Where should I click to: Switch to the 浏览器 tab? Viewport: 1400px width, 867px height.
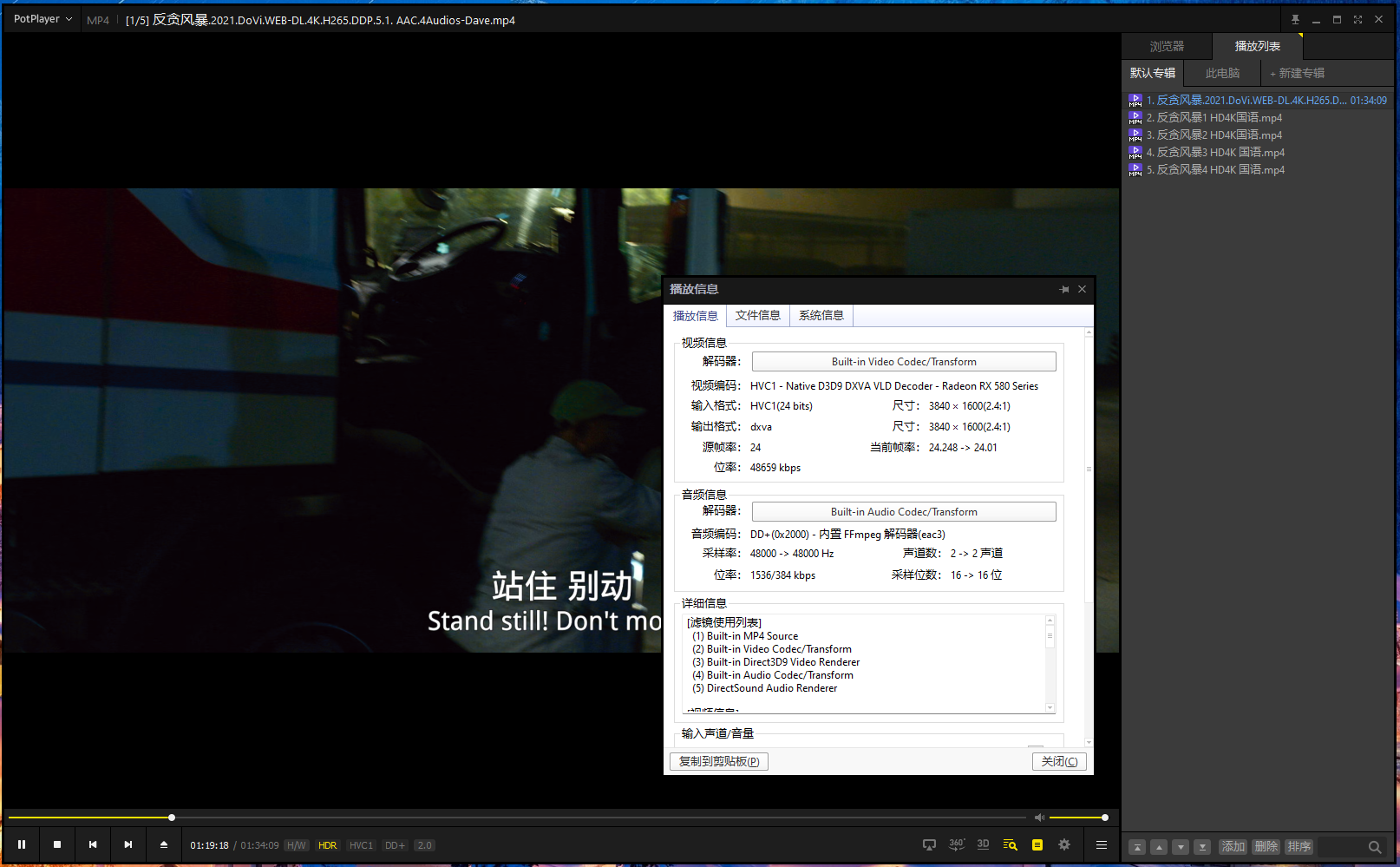tap(1167, 46)
